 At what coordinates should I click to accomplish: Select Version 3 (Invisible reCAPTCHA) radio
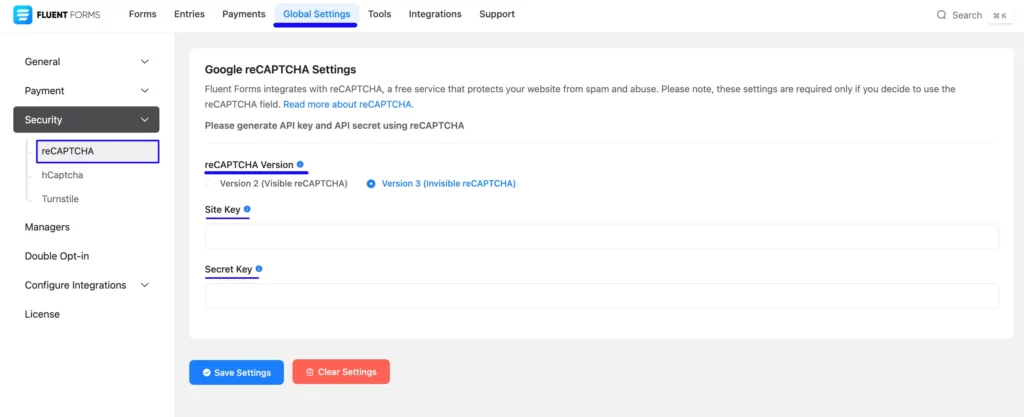coord(371,184)
